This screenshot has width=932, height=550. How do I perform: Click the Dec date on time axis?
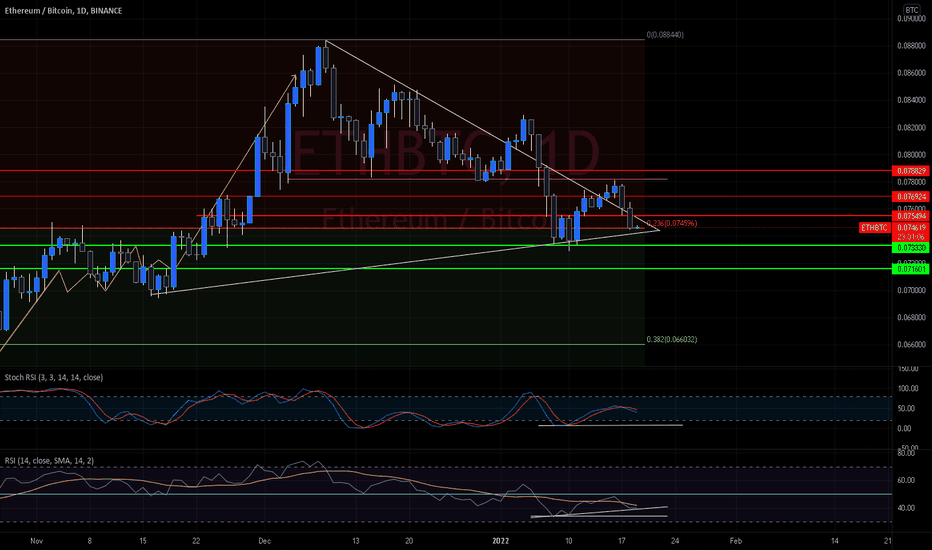coord(265,541)
